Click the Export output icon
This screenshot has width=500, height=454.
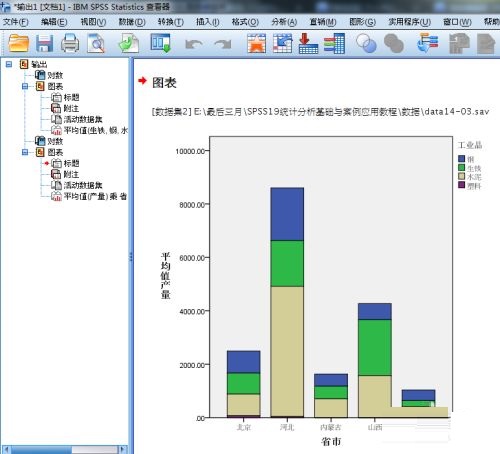(x=129, y=43)
